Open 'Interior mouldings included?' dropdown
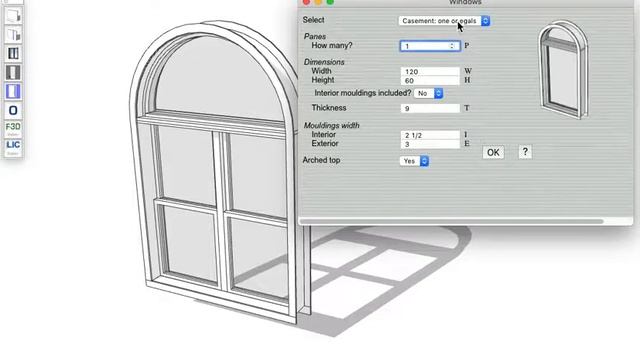The image size is (640, 360). coord(428,93)
